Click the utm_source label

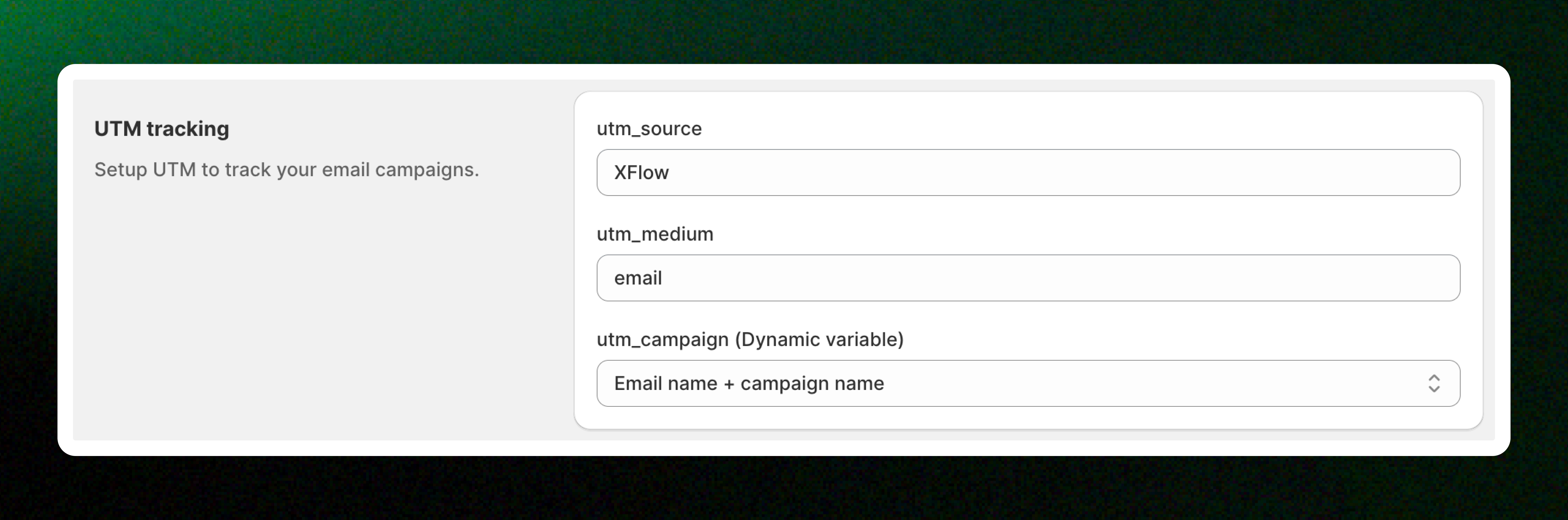point(649,129)
